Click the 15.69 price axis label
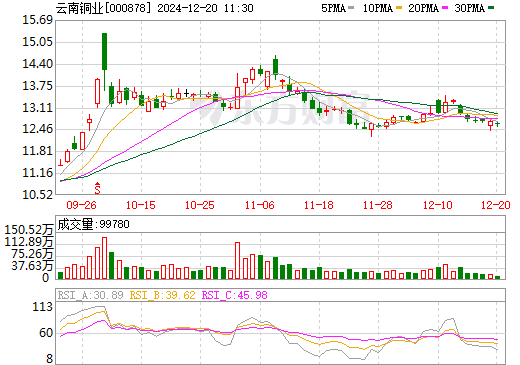520x365 pixels. [37, 20]
